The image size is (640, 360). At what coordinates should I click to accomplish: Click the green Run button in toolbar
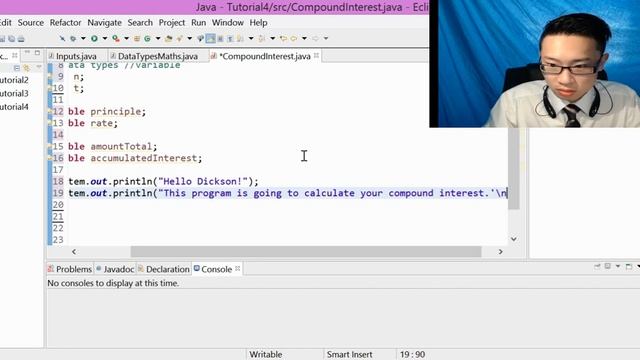point(94,38)
